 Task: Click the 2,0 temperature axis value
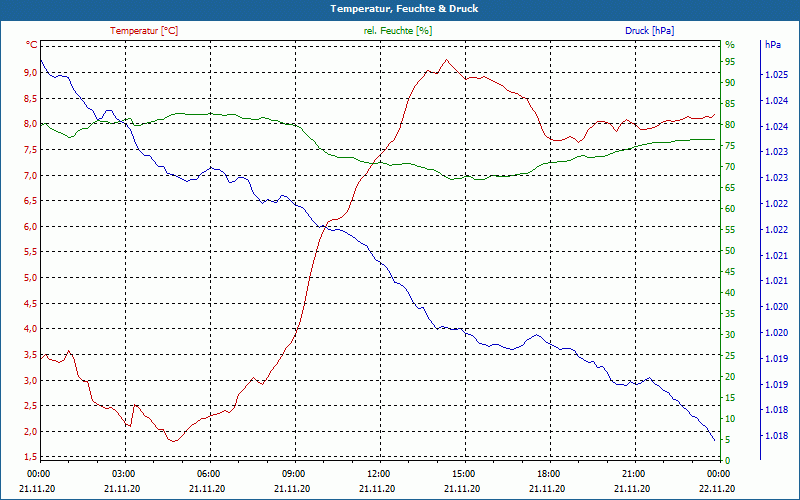click(x=31, y=431)
